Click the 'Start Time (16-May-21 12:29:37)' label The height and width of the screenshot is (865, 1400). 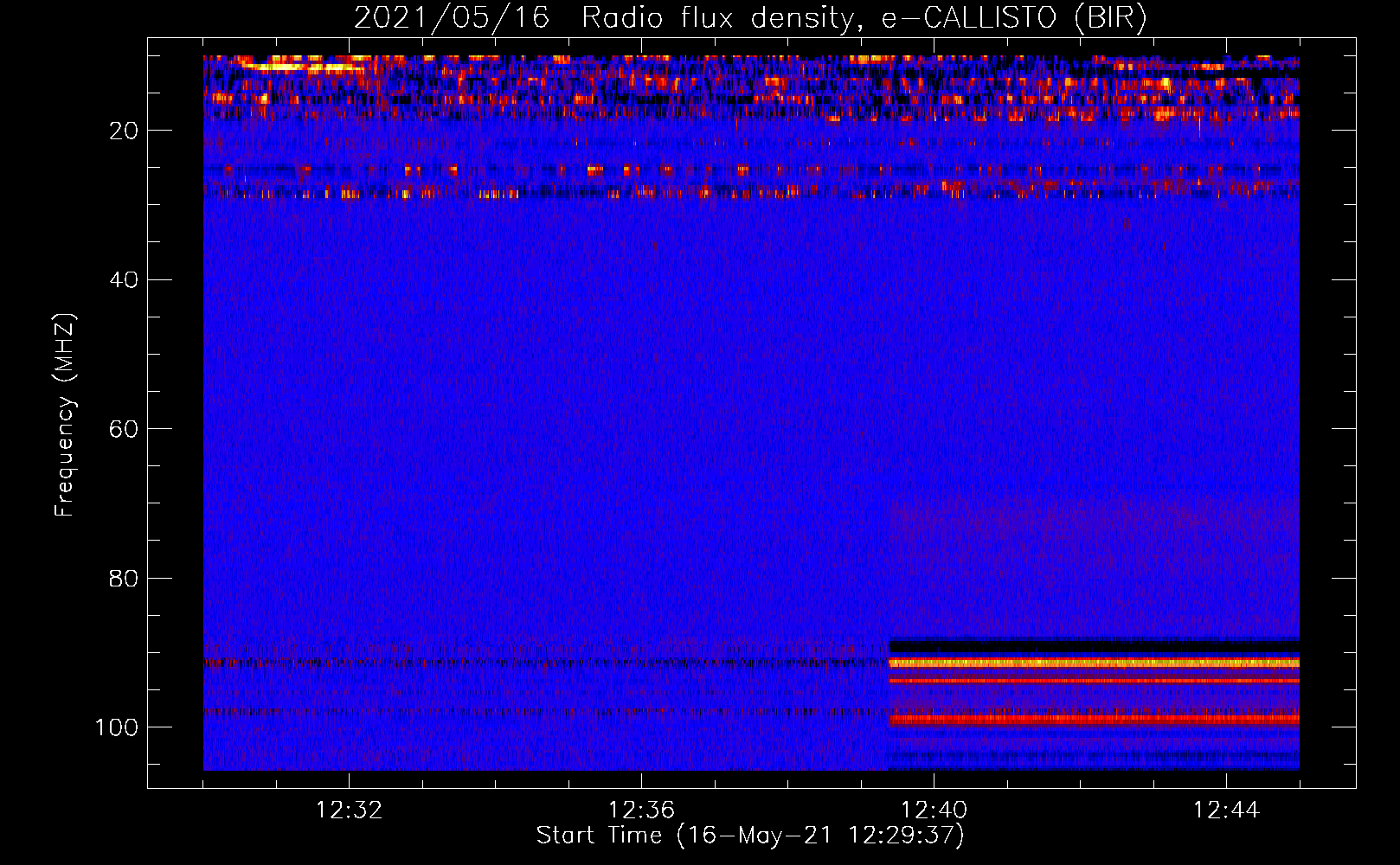tap(750, 836)
